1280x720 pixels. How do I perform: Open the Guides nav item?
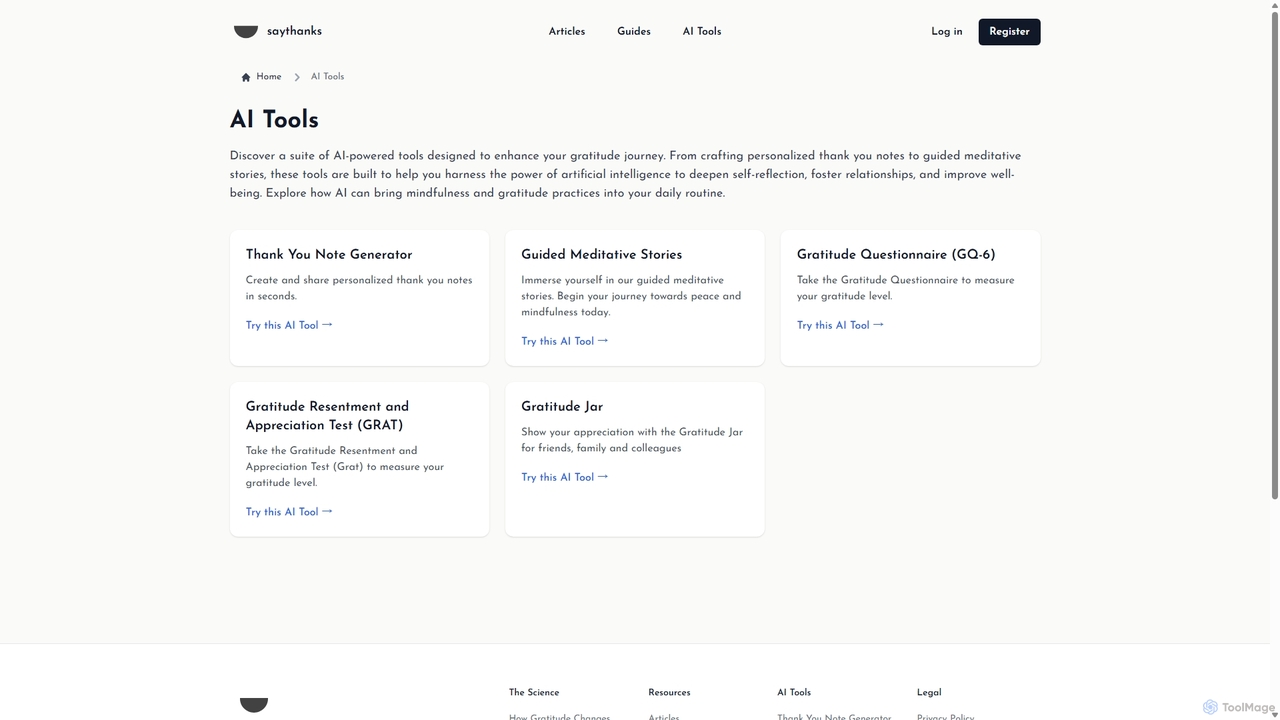[634, 32]
